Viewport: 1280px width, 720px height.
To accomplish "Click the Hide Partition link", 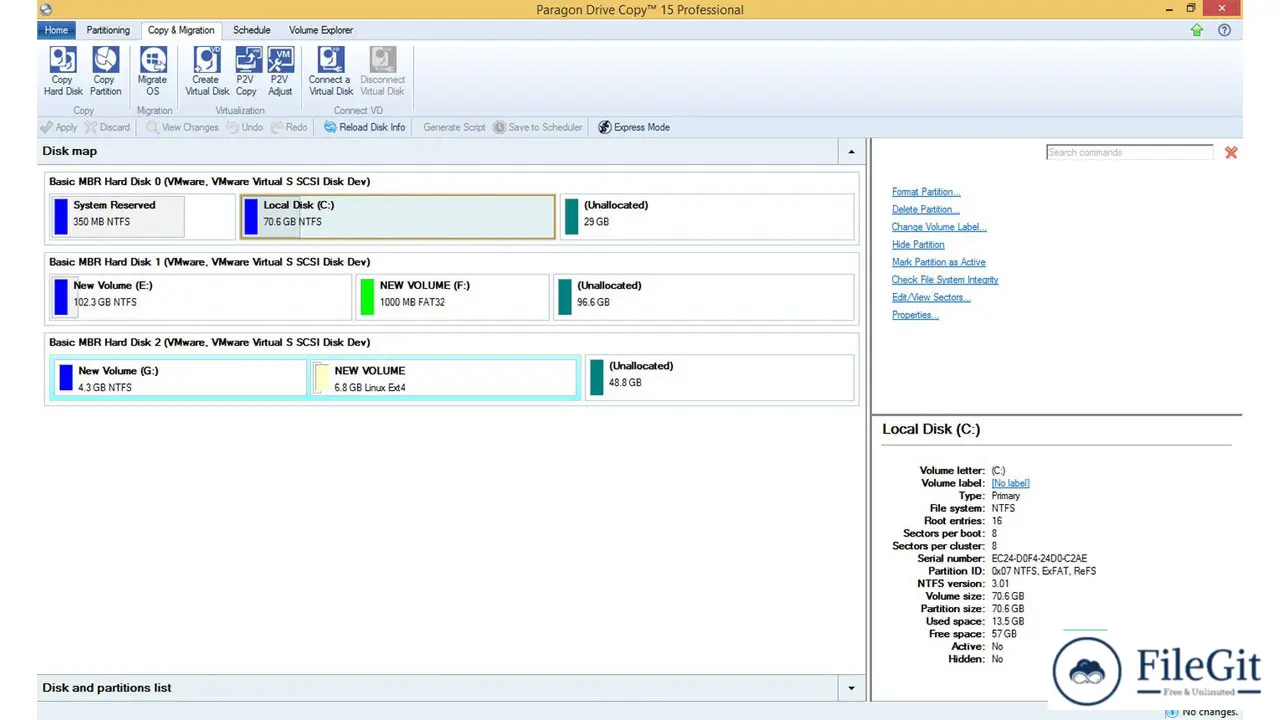I will tap(918, 245).
